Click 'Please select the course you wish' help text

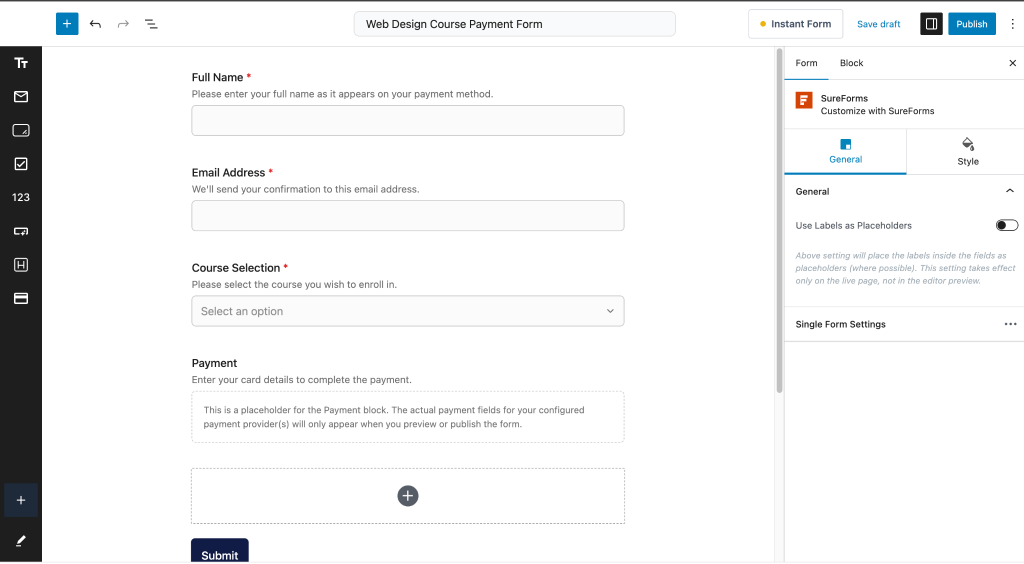point(294,285)
